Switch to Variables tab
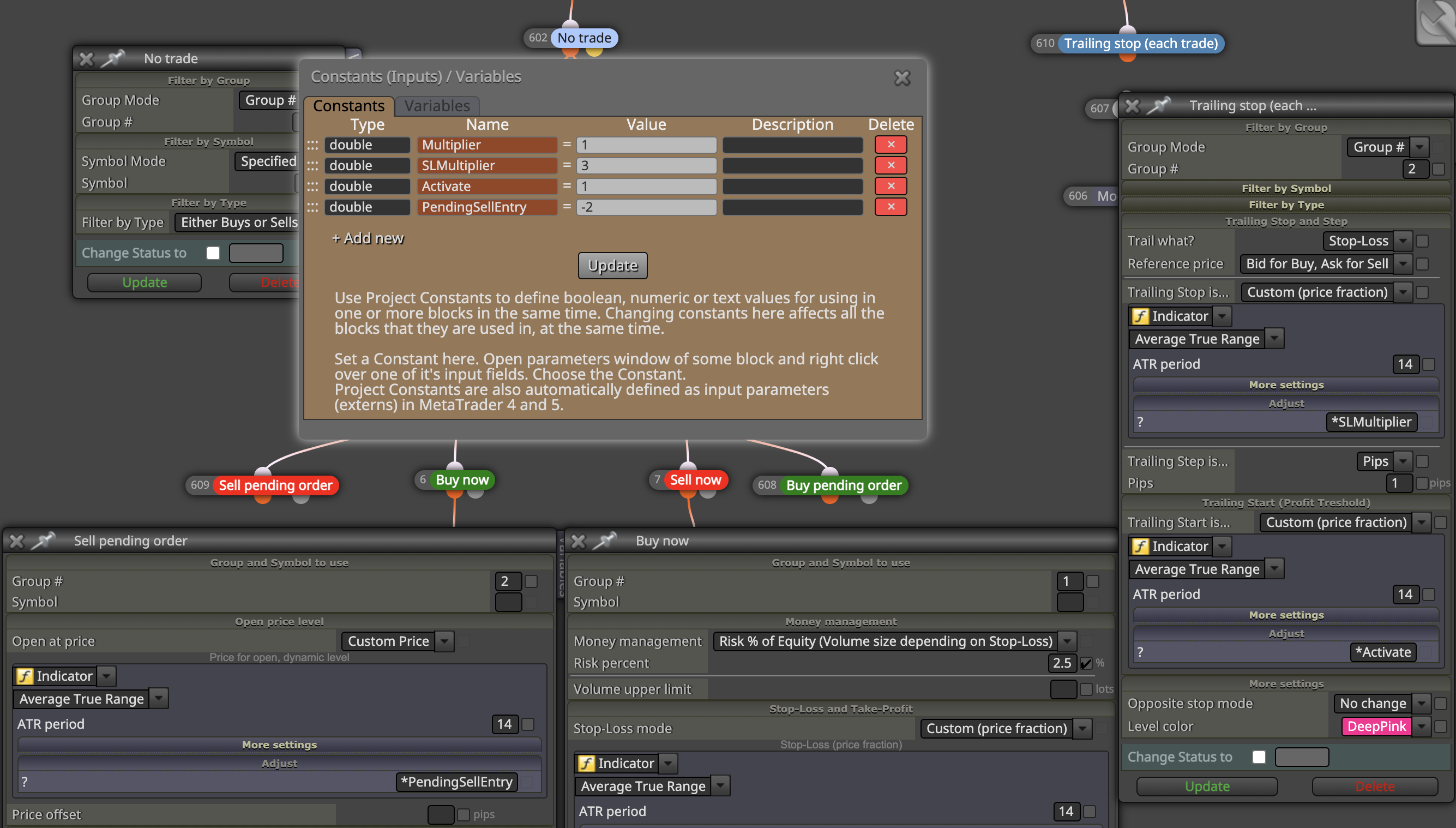This screenshot has width=1456, height=828. [437, 106]
